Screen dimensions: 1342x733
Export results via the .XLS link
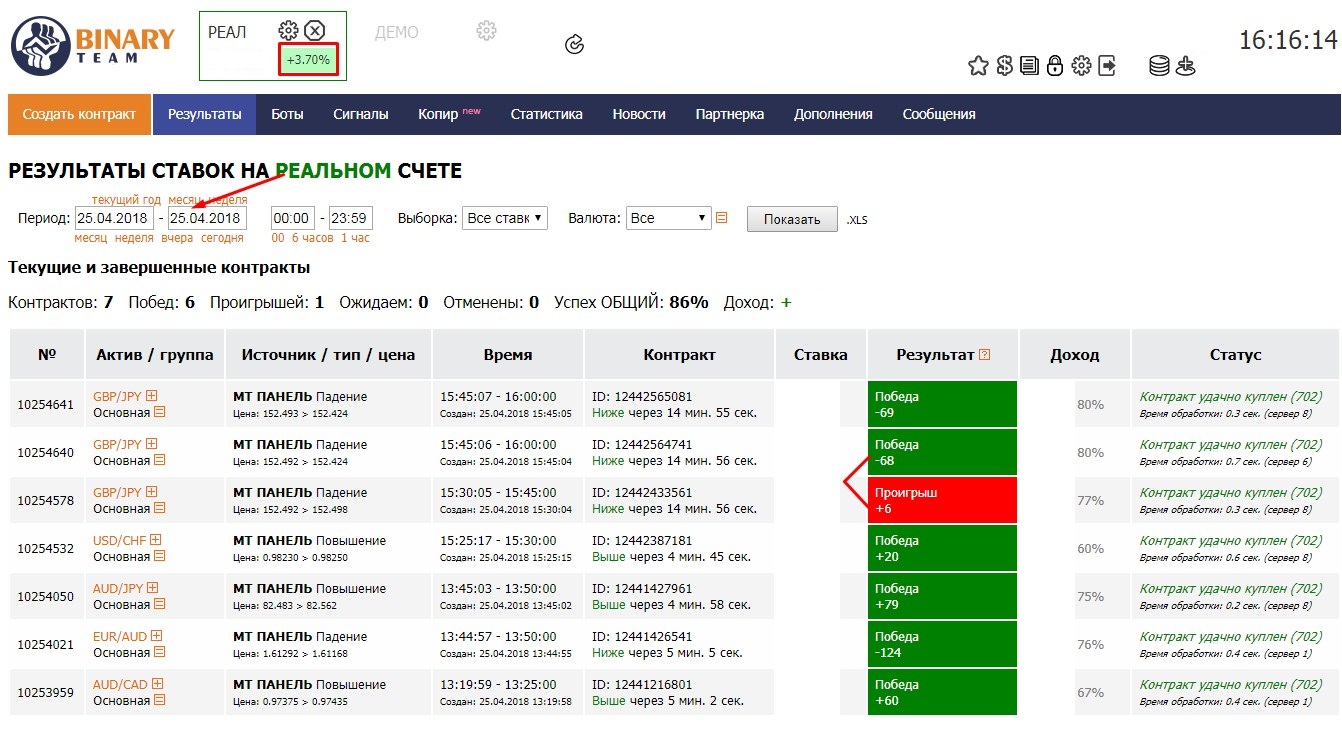pos(857,220)
